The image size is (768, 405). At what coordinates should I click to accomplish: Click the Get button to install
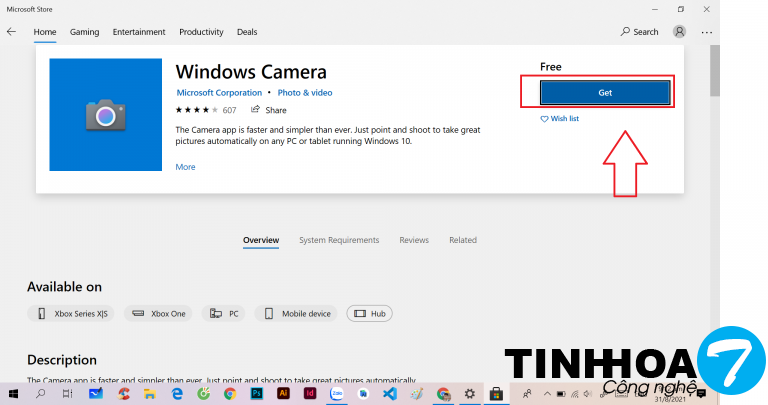pyautogui.click(x=605, y=92)
